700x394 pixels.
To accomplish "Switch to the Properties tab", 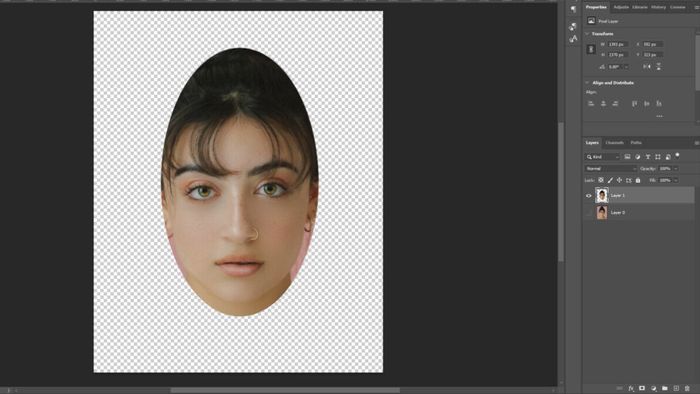I will 596,7.
